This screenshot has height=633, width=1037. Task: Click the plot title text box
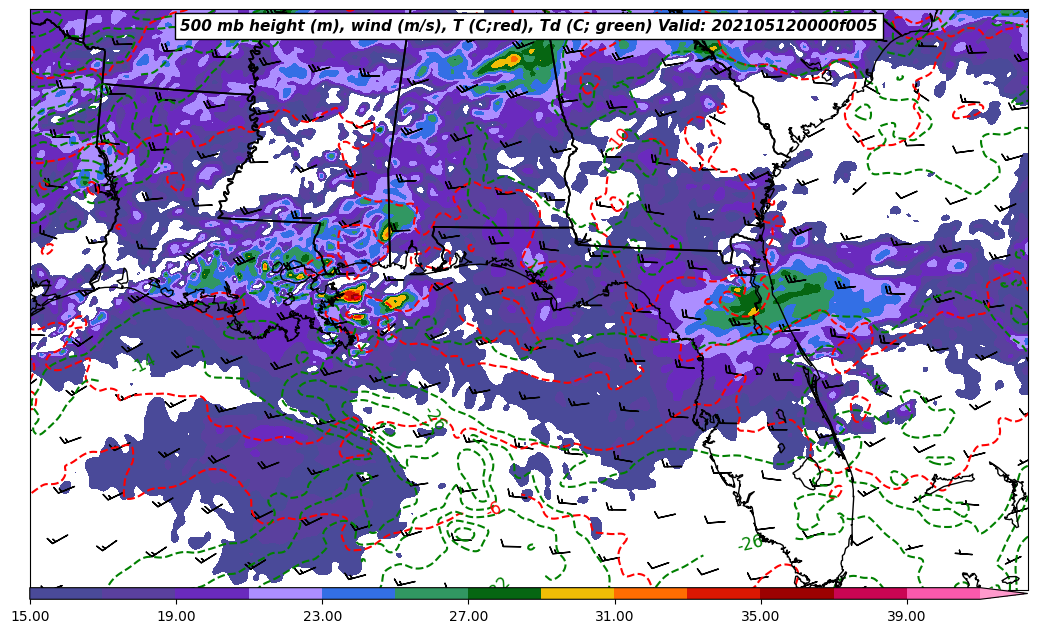point(528,26)
